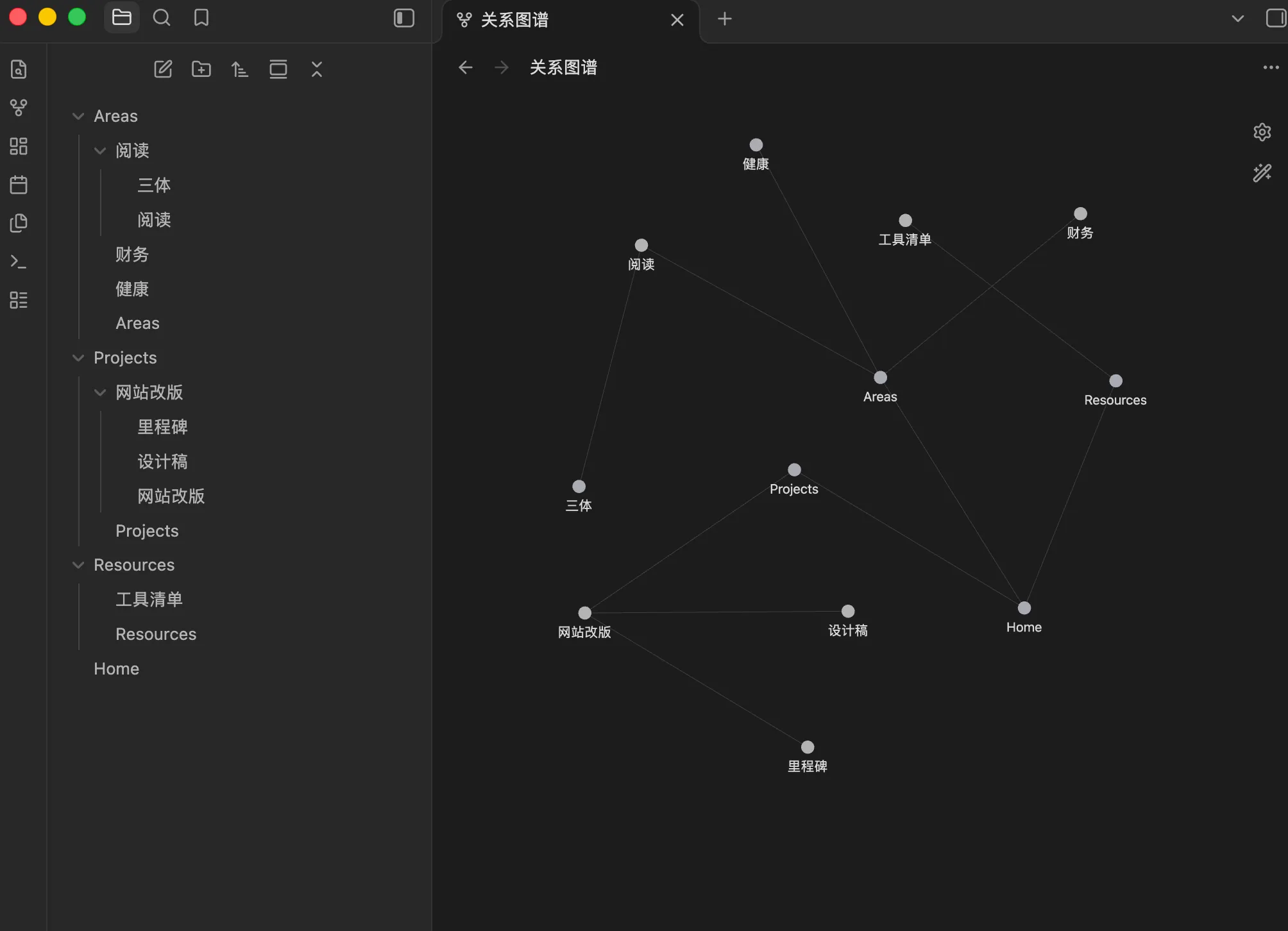The height and width of the screenshot is (931, 1288).
Task: Collapse all folders icon
Action: [x=317, y=69]
